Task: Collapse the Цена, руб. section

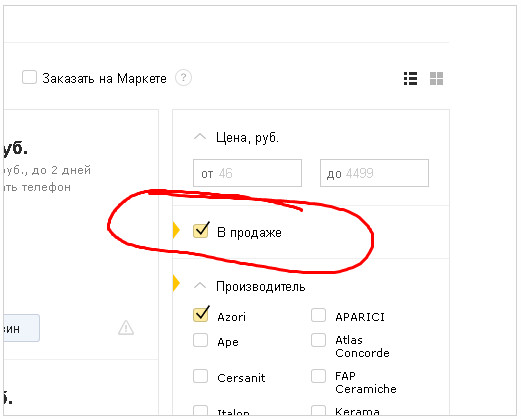Action: (x=200, y=137)
